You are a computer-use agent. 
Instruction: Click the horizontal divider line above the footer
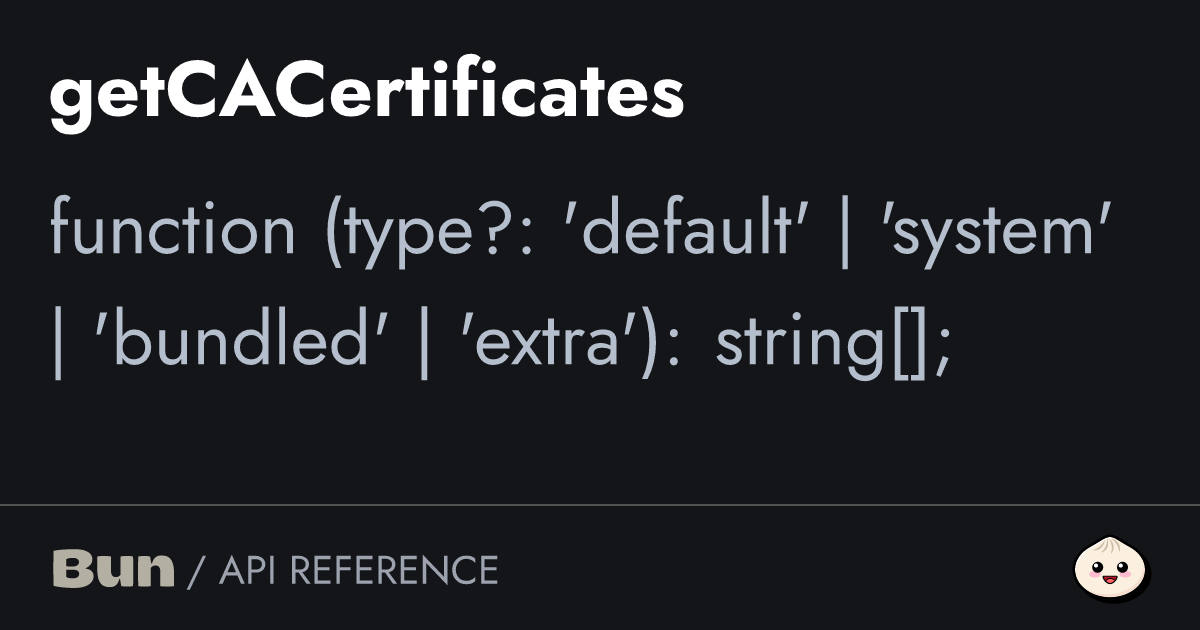[600, 505]
